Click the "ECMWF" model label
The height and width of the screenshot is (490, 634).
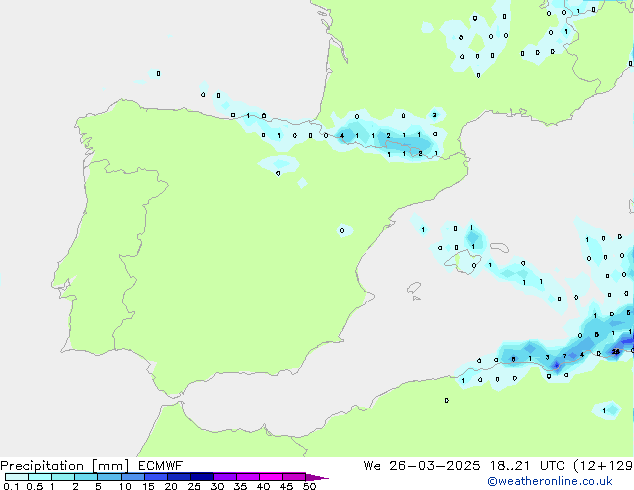(x=161, y=466)
